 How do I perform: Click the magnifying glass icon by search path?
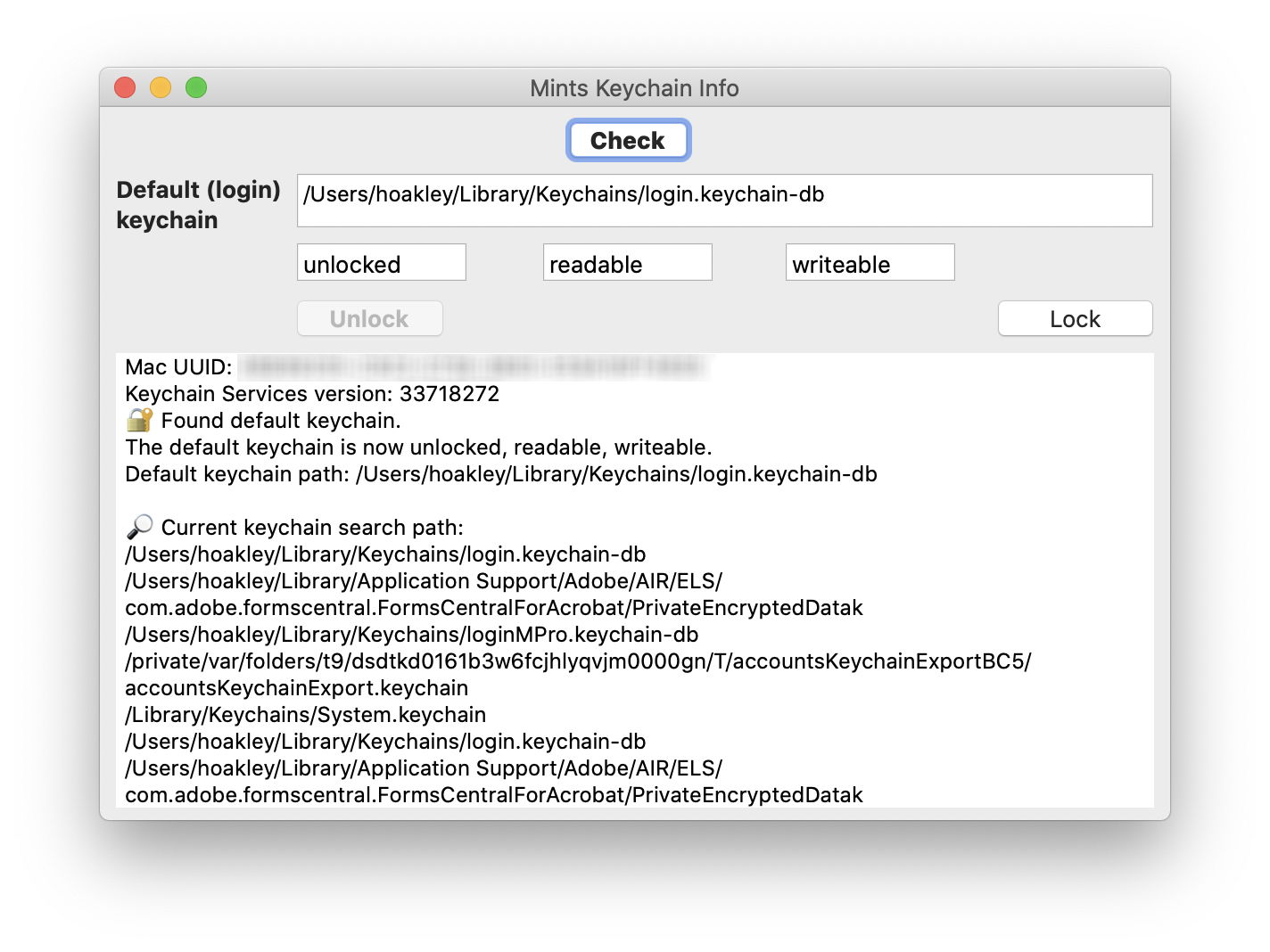click(139, 527)
